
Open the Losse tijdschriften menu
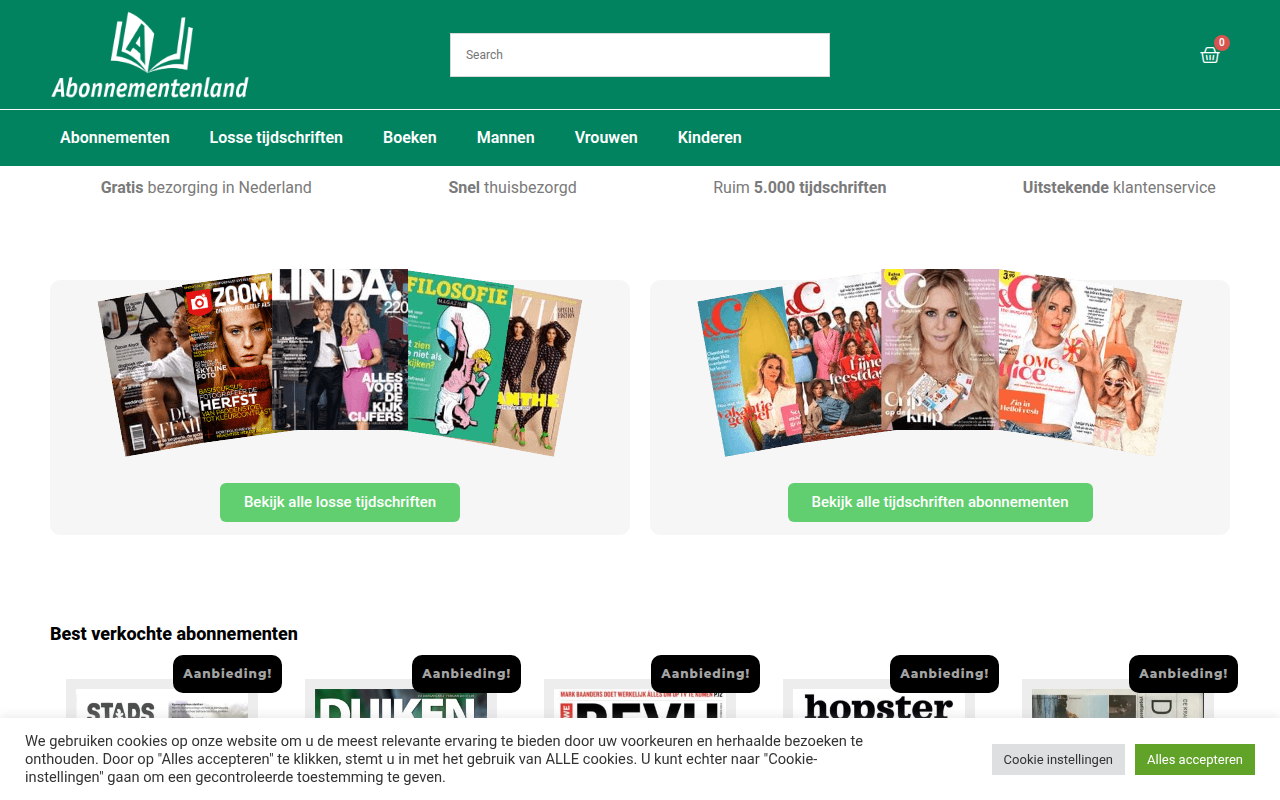pyautogui.click(x=276, y=138)
